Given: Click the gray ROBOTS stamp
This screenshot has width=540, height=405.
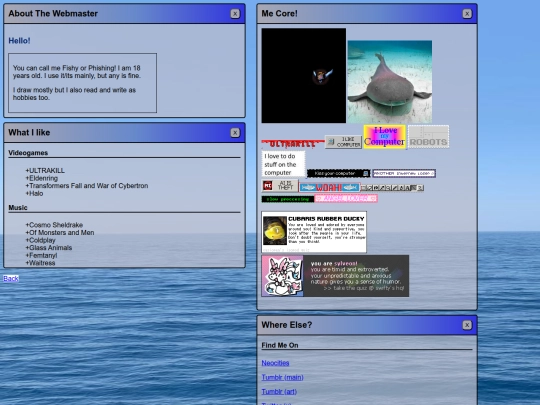Looking at the screenshot, I should (x=428, y=137).
